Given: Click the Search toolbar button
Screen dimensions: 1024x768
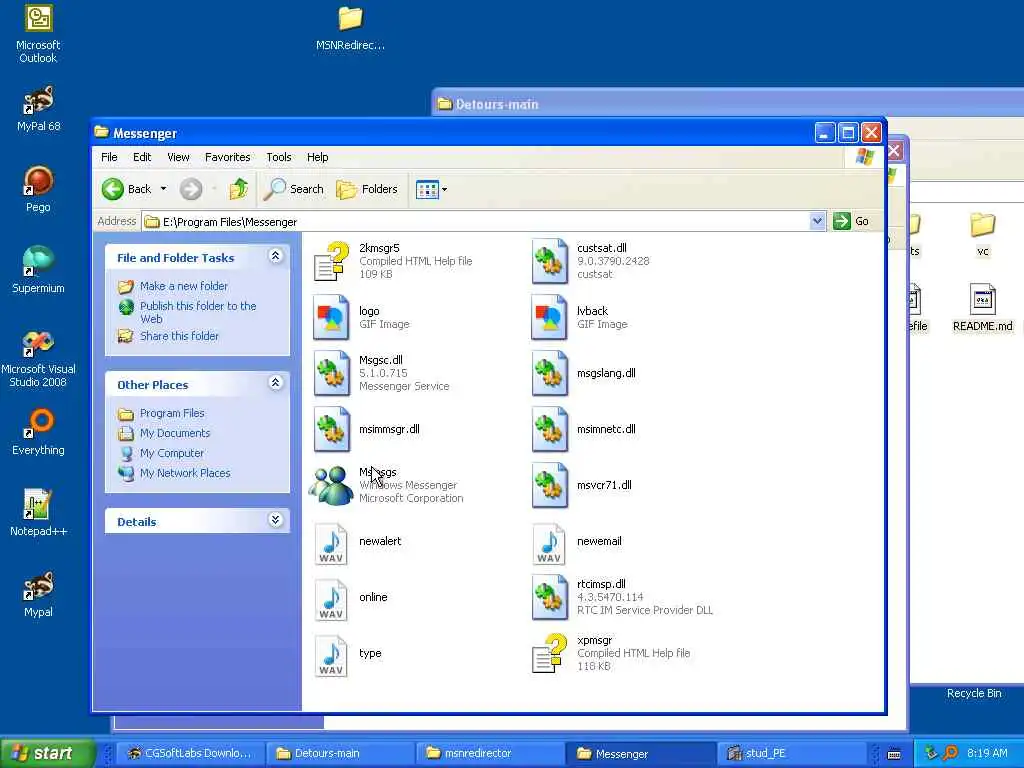Looking at the screenshot, I should (x=294, y=189).
